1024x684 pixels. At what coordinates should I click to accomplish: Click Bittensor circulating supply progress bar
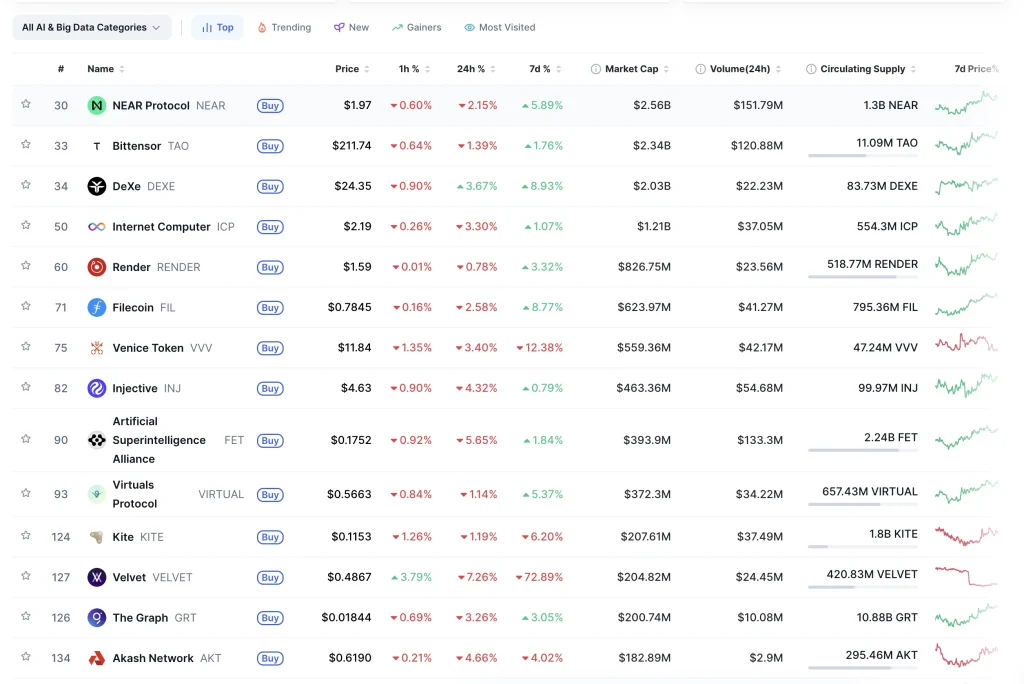point(863,155)
